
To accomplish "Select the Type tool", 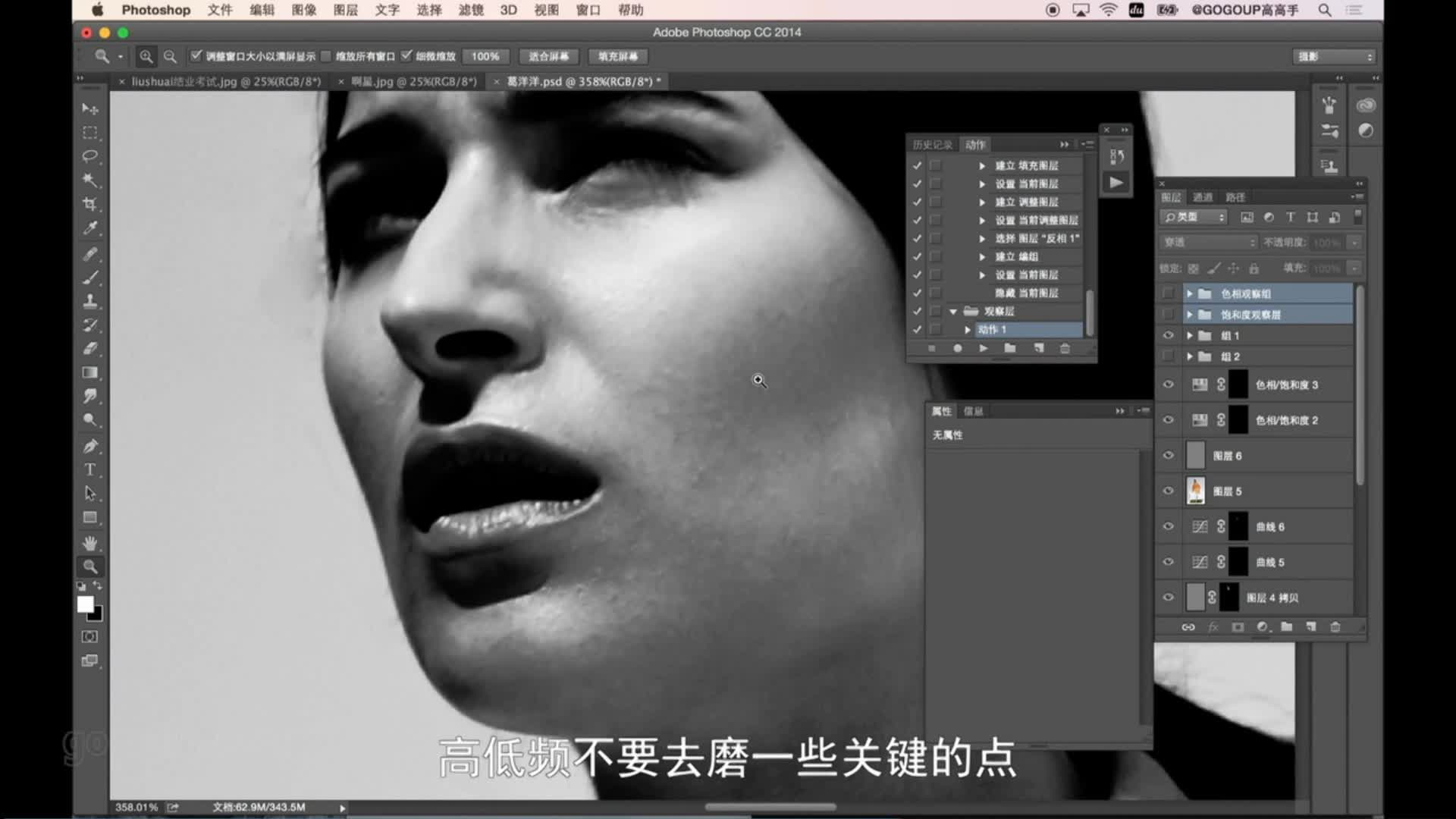I will [x=90, y=469].
